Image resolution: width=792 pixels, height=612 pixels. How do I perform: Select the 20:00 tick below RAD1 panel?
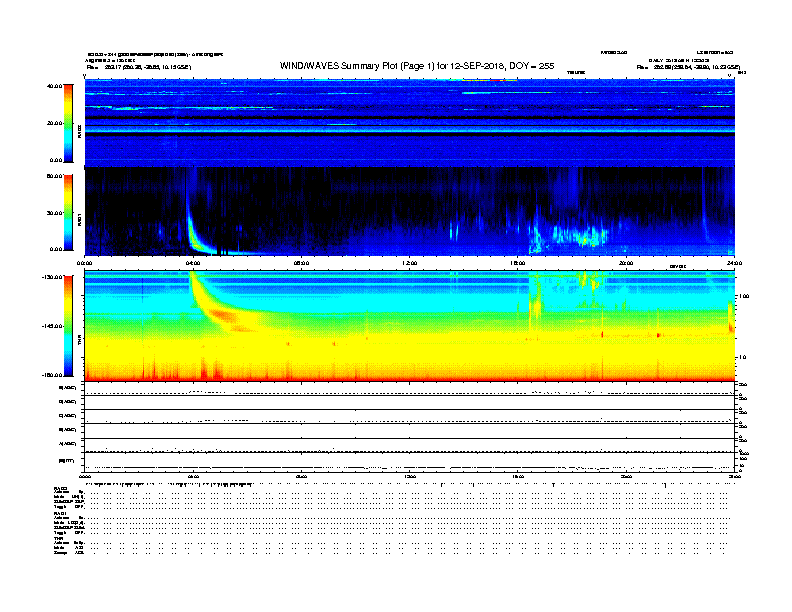point(625,262)
